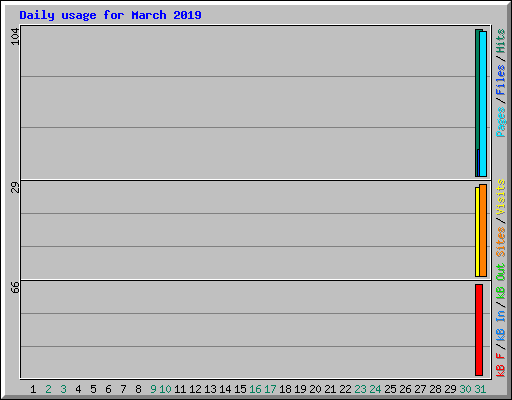Click the Hits legend label
This screenshot has height=400, width=512.
(501, 41)
